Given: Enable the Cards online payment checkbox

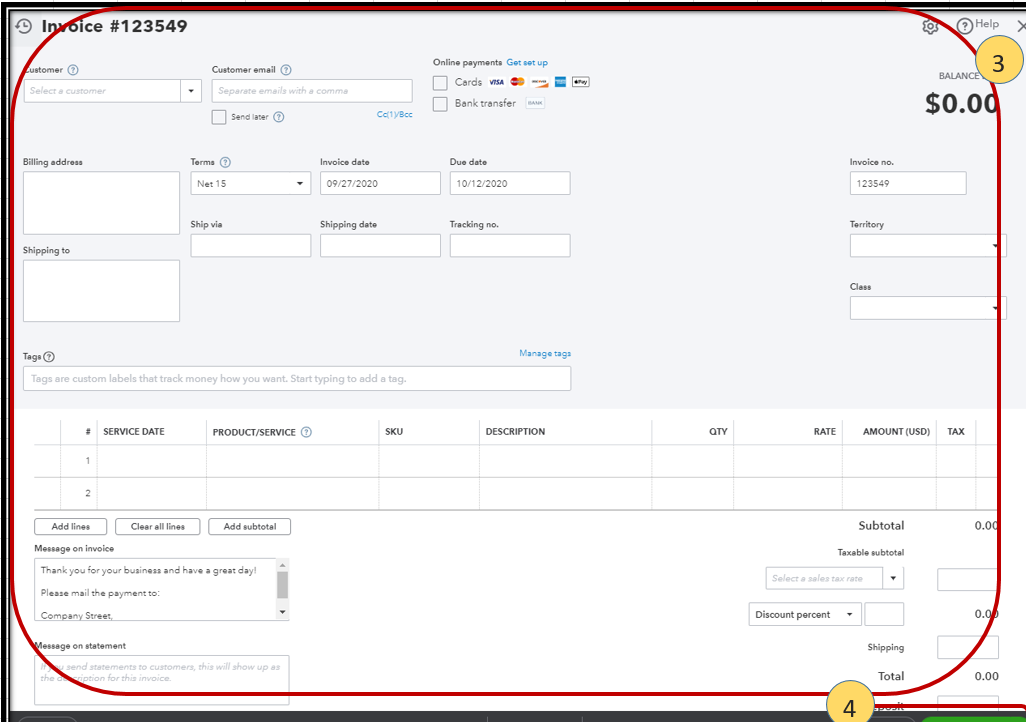Looking at the screenshot, I should 440,82.
